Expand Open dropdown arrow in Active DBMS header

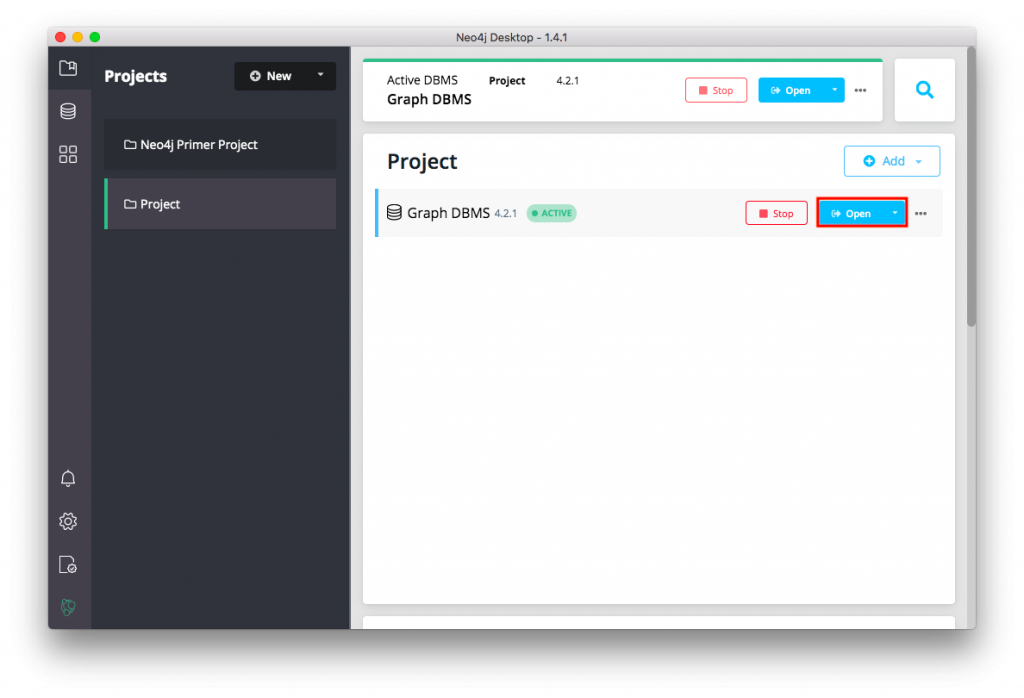[x=834, y=90]
